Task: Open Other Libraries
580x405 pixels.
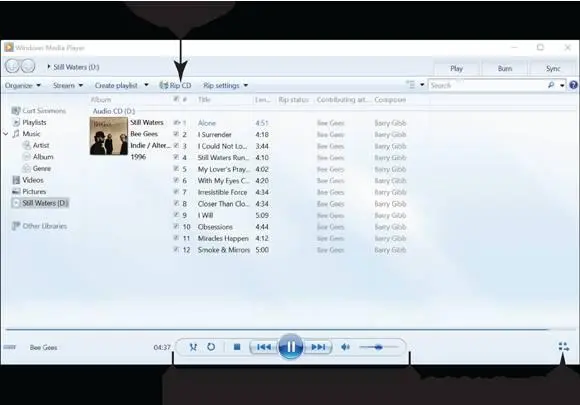Action: point(39,226)
